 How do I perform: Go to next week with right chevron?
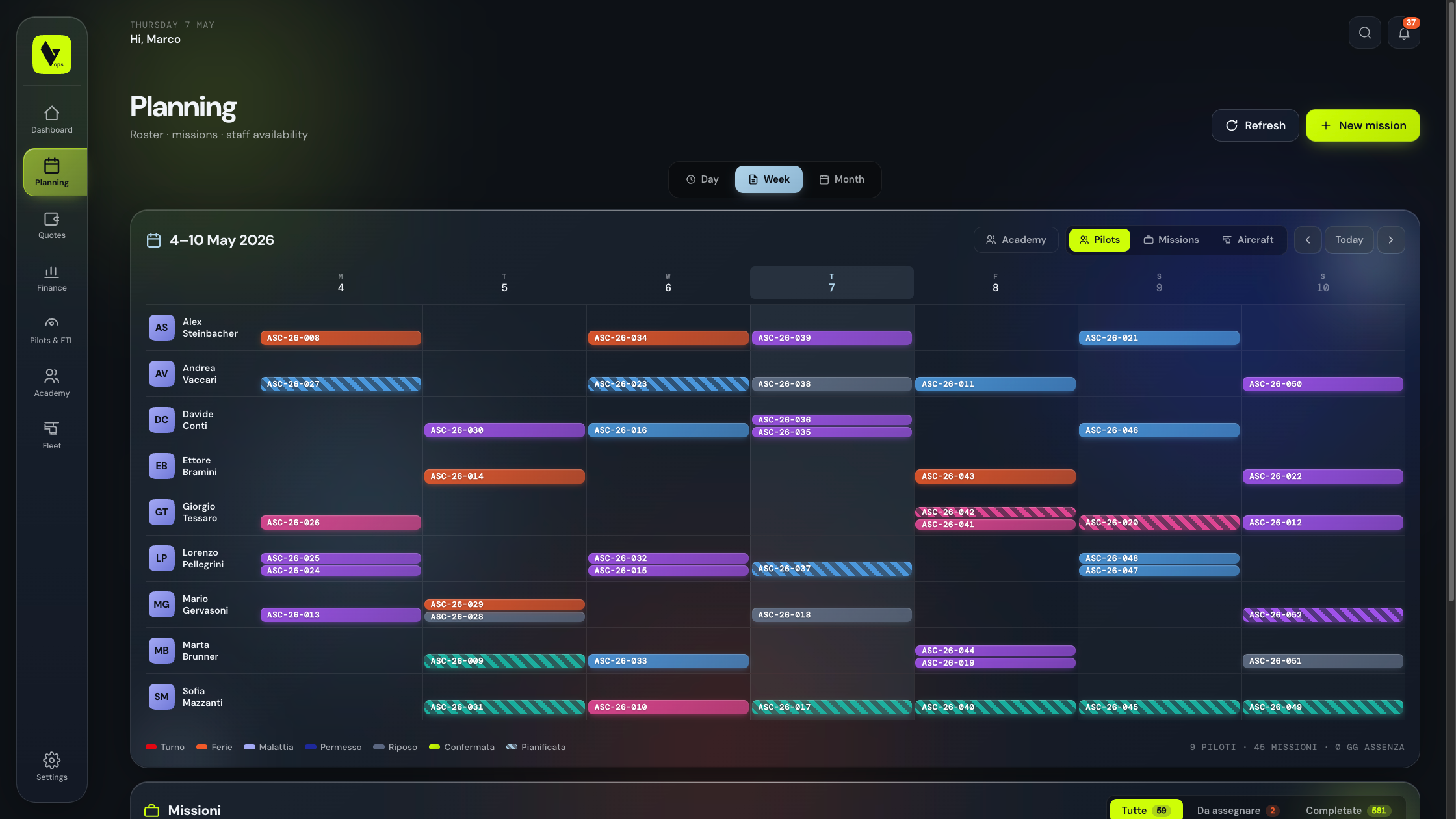coord(1391,240)
